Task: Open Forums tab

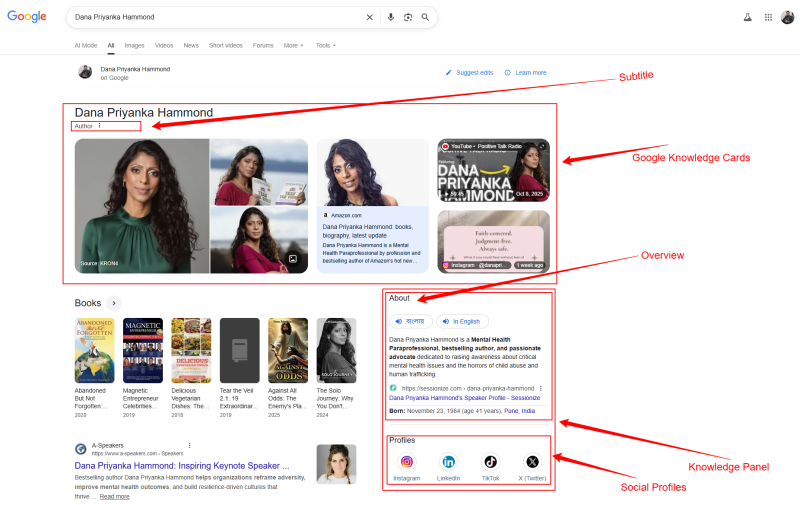Action: point(263,45)
